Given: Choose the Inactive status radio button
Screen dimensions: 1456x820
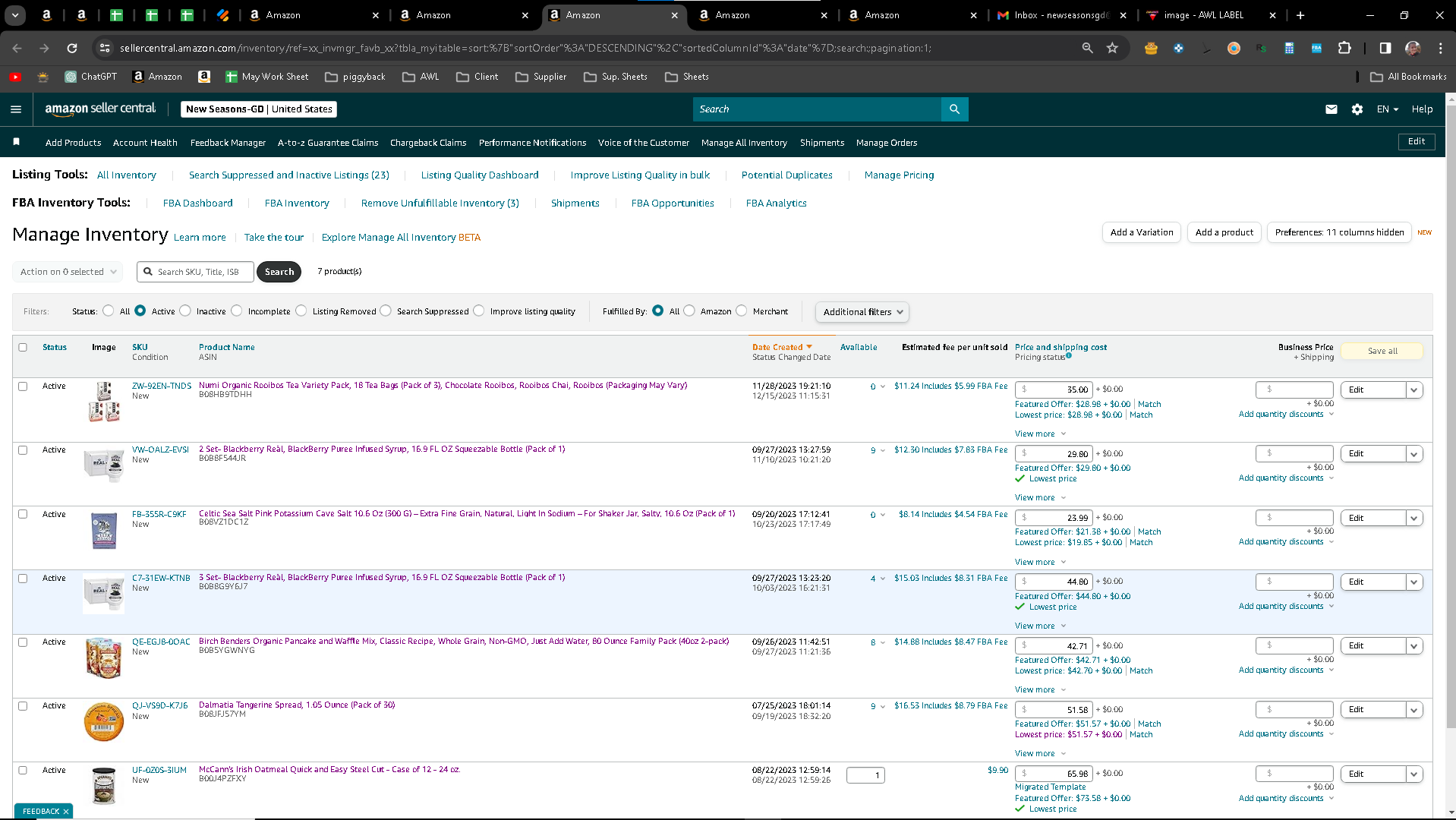Looking at the screenshot, I should [x=185, y=311].
